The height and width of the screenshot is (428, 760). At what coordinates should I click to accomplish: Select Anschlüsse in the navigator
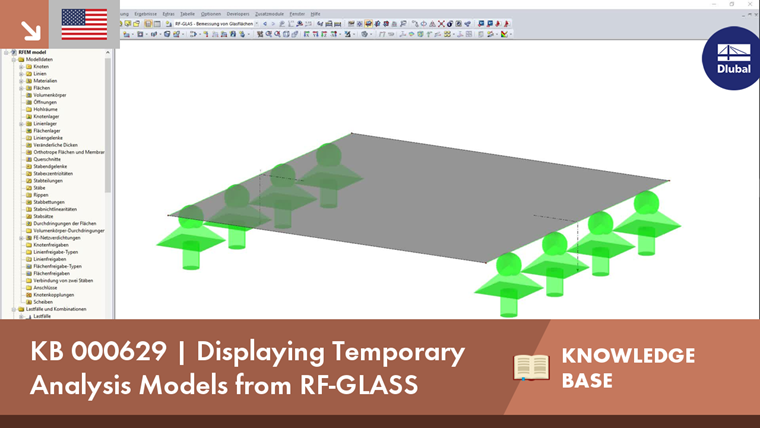(45, 287)
